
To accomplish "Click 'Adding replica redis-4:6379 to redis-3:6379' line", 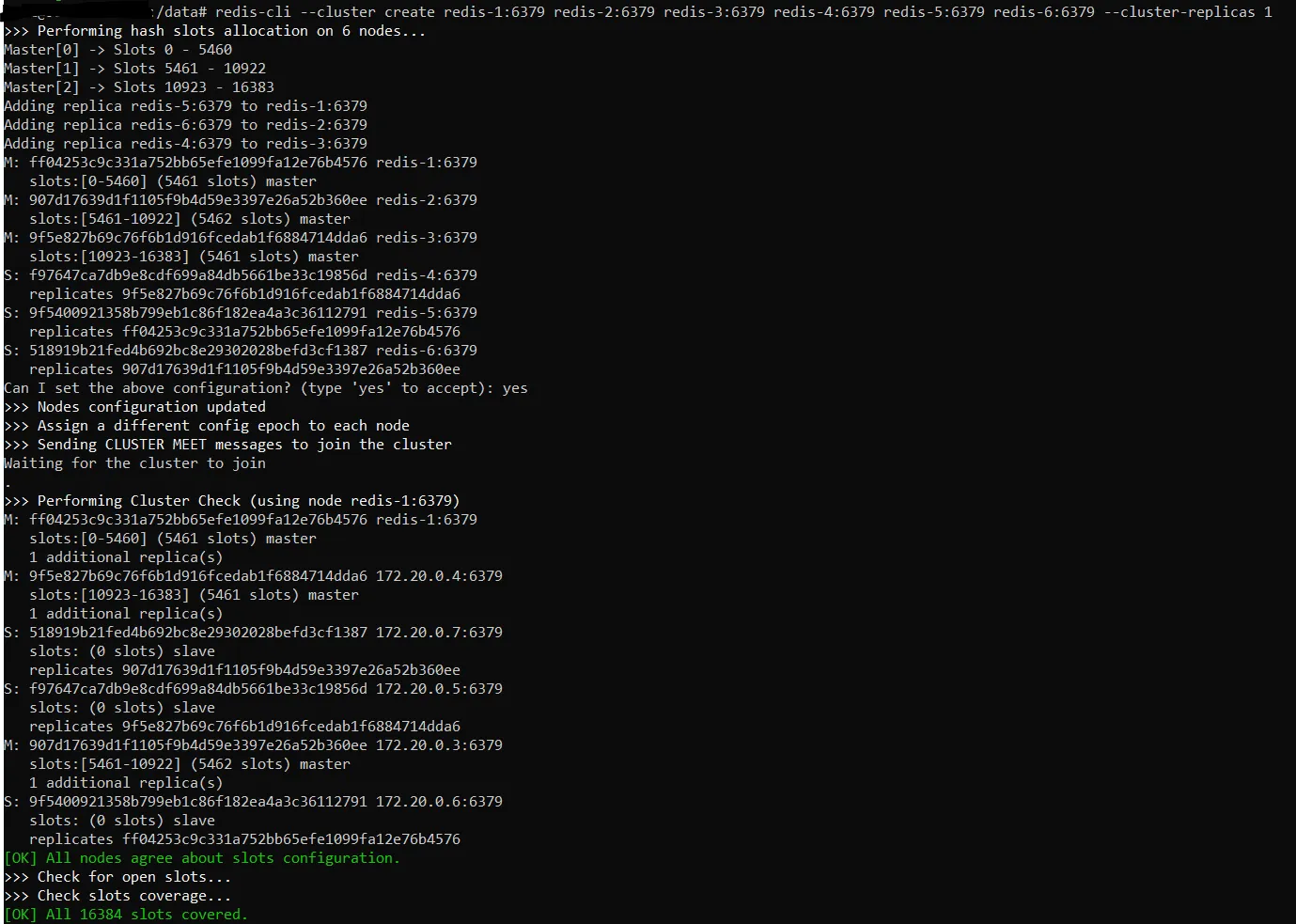I will pos(185,144).
